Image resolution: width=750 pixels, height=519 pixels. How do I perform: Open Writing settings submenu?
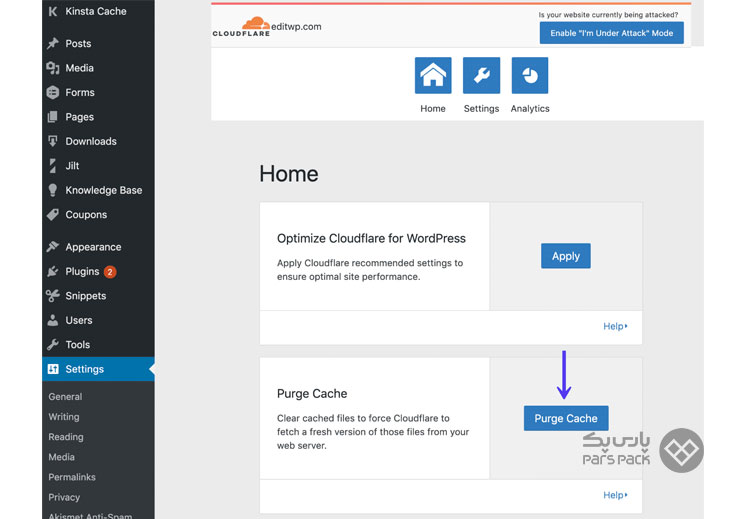pos(64,417)
